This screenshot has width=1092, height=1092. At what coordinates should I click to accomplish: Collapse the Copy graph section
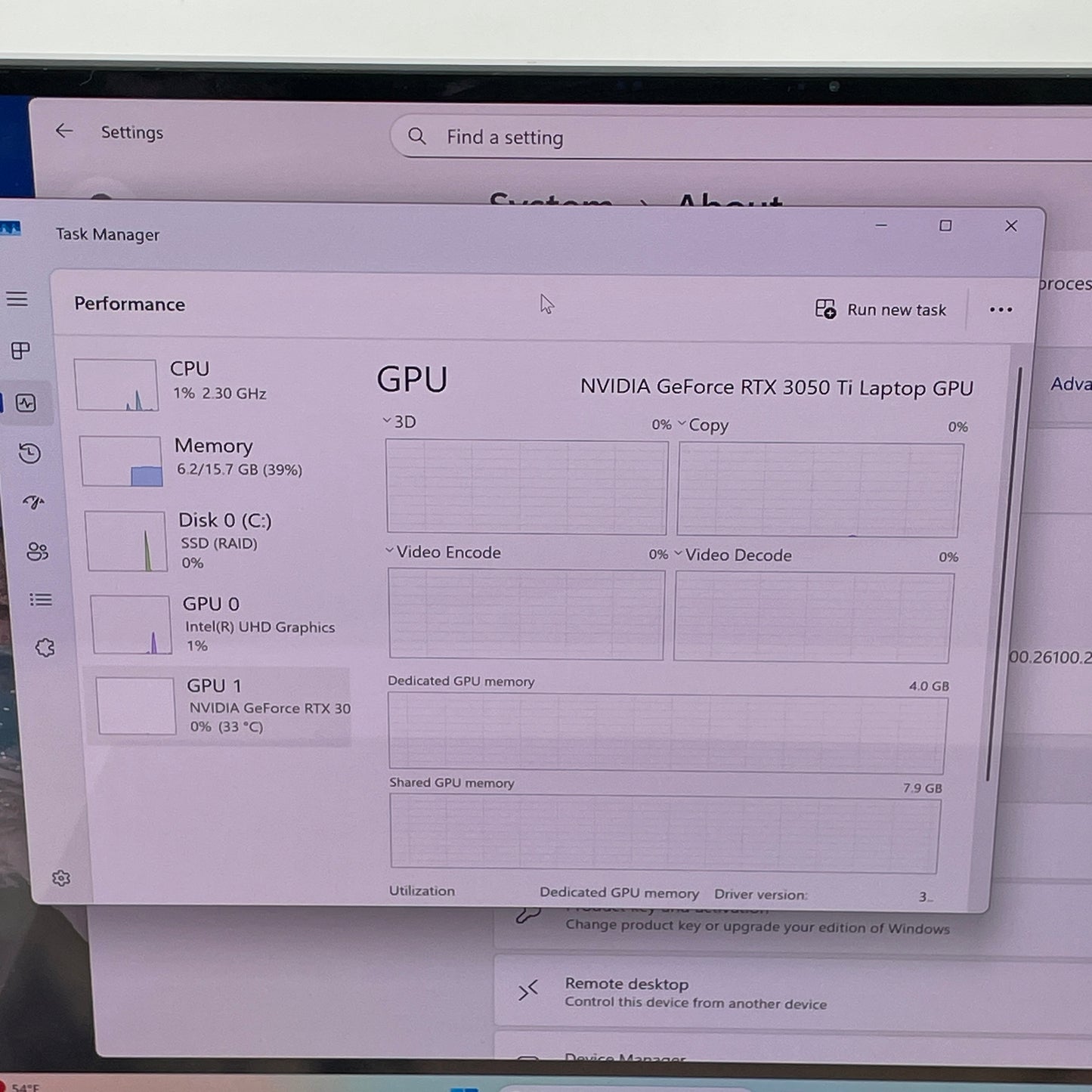click(681, 425)
